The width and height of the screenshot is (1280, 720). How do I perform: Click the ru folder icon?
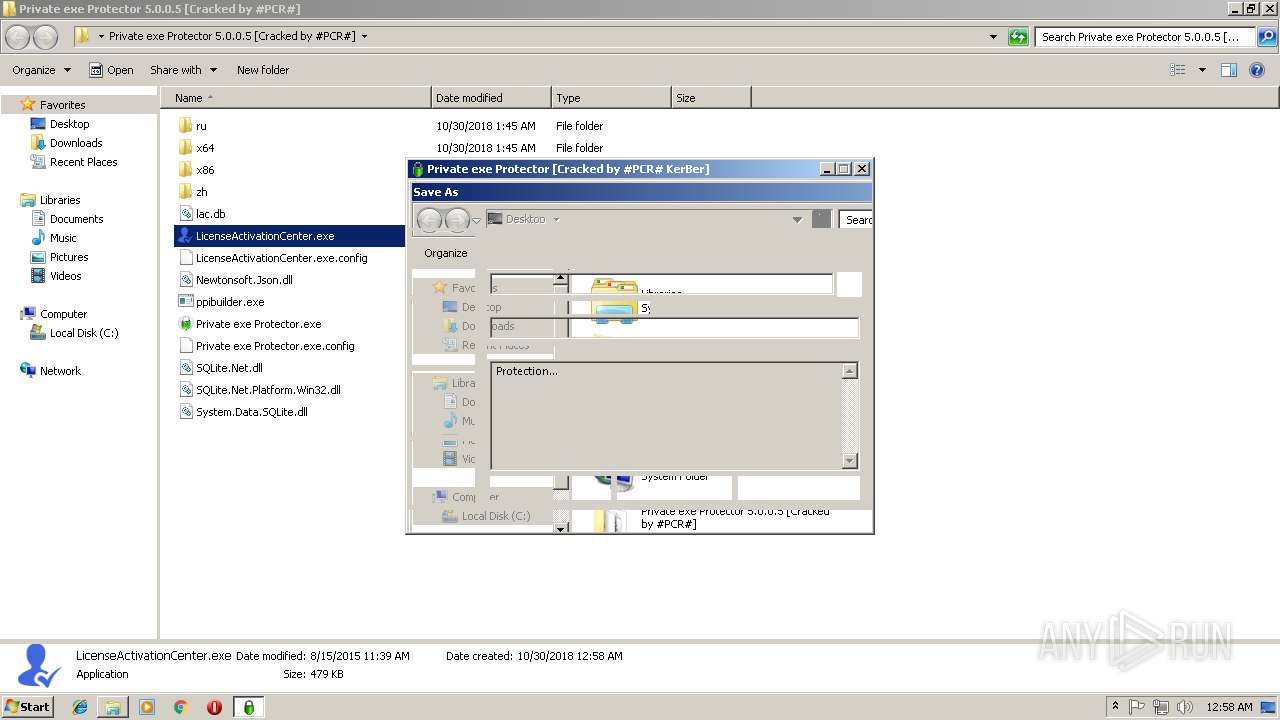[x=185, y=126]
